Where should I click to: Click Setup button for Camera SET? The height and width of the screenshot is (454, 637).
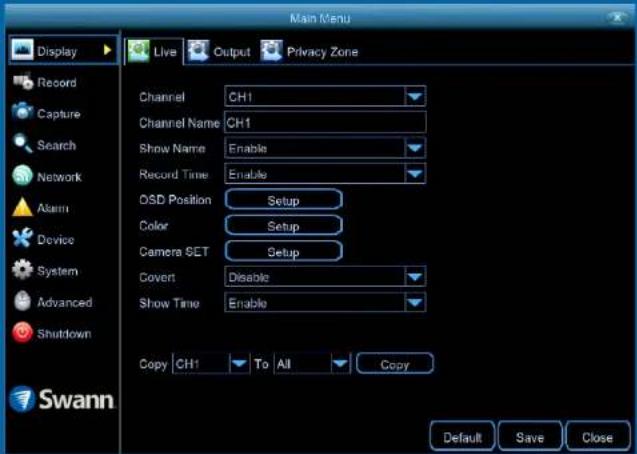pos(284,251)
